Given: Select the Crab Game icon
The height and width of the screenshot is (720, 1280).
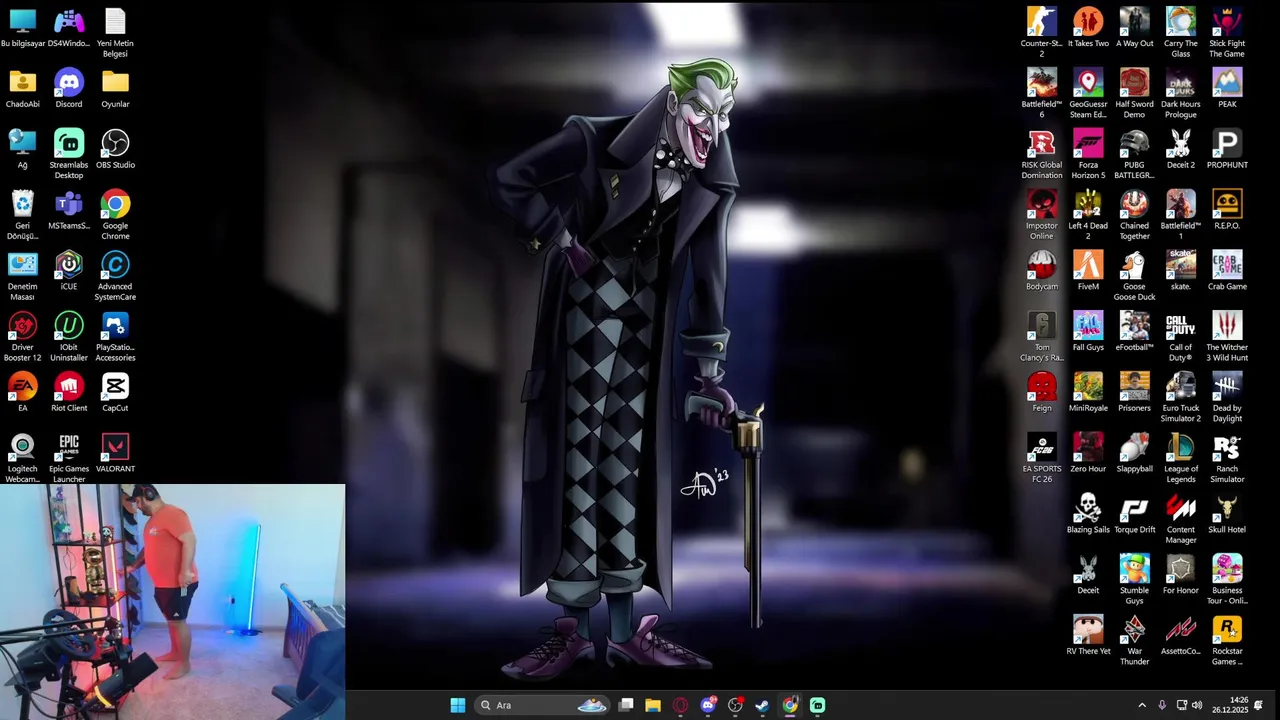Looking at the screenshot, I should [x=1227, y=272].
